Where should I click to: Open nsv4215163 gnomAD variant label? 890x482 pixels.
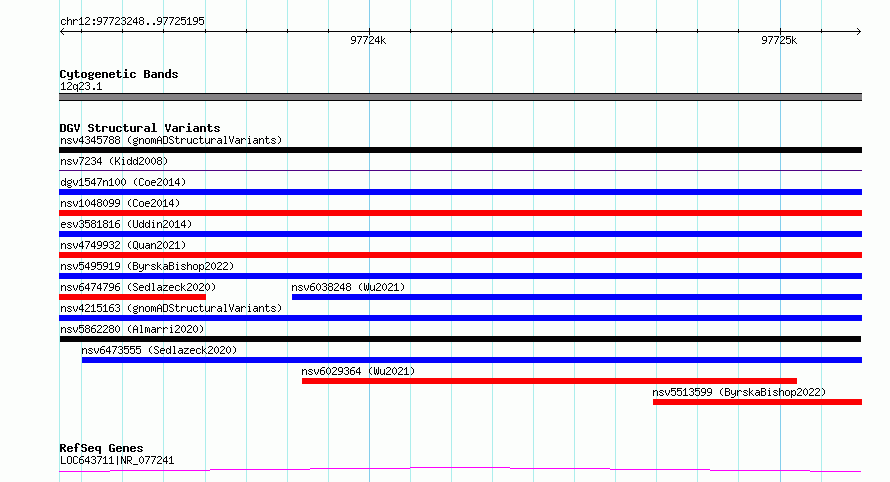click(171, 308)
